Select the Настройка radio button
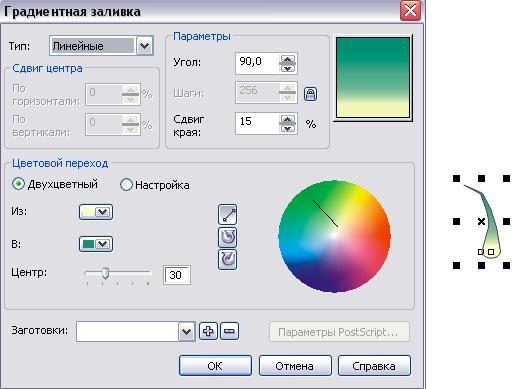527x389 pixels. 126,185
